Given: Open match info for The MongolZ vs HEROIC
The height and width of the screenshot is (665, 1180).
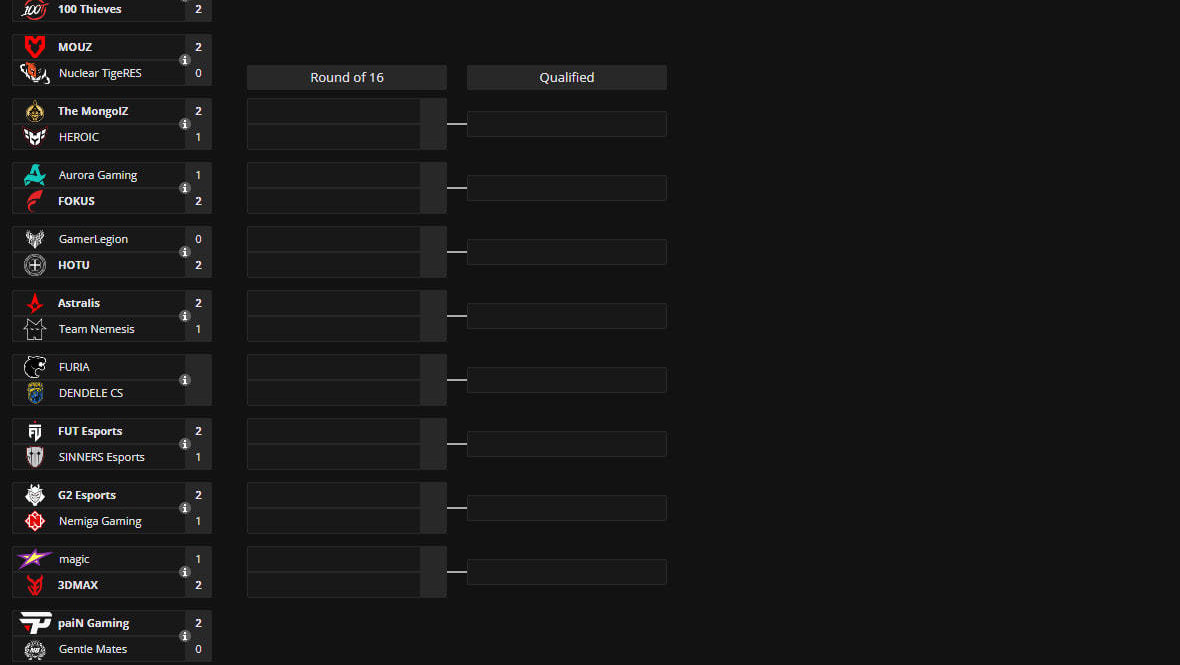Looking at the screenshot, I should tap(184, 124).
